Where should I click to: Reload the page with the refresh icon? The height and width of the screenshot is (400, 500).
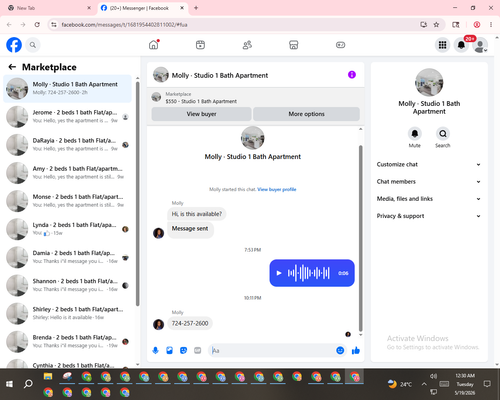coord(37,24)
